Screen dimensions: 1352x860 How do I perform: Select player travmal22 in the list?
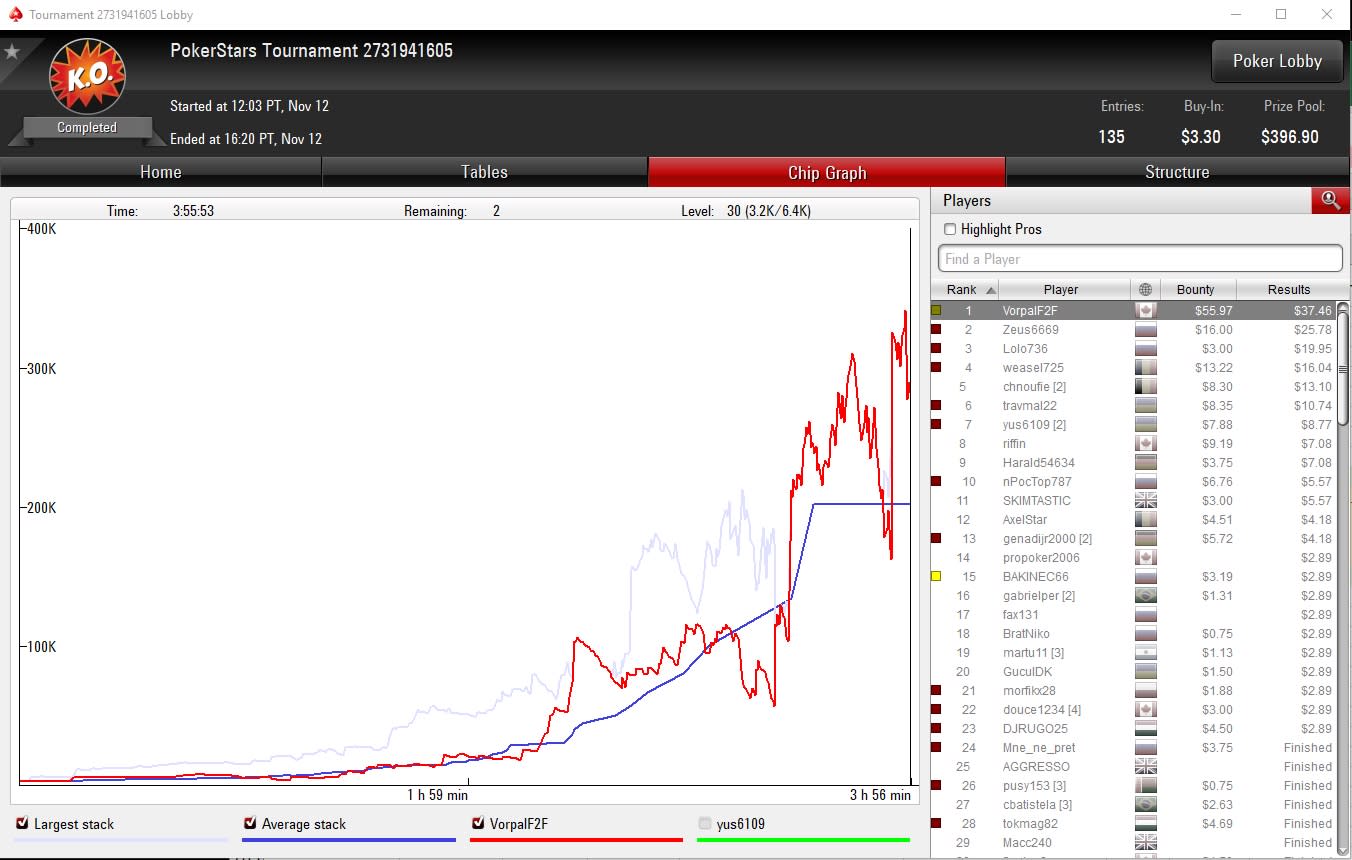coord(1134,406)
